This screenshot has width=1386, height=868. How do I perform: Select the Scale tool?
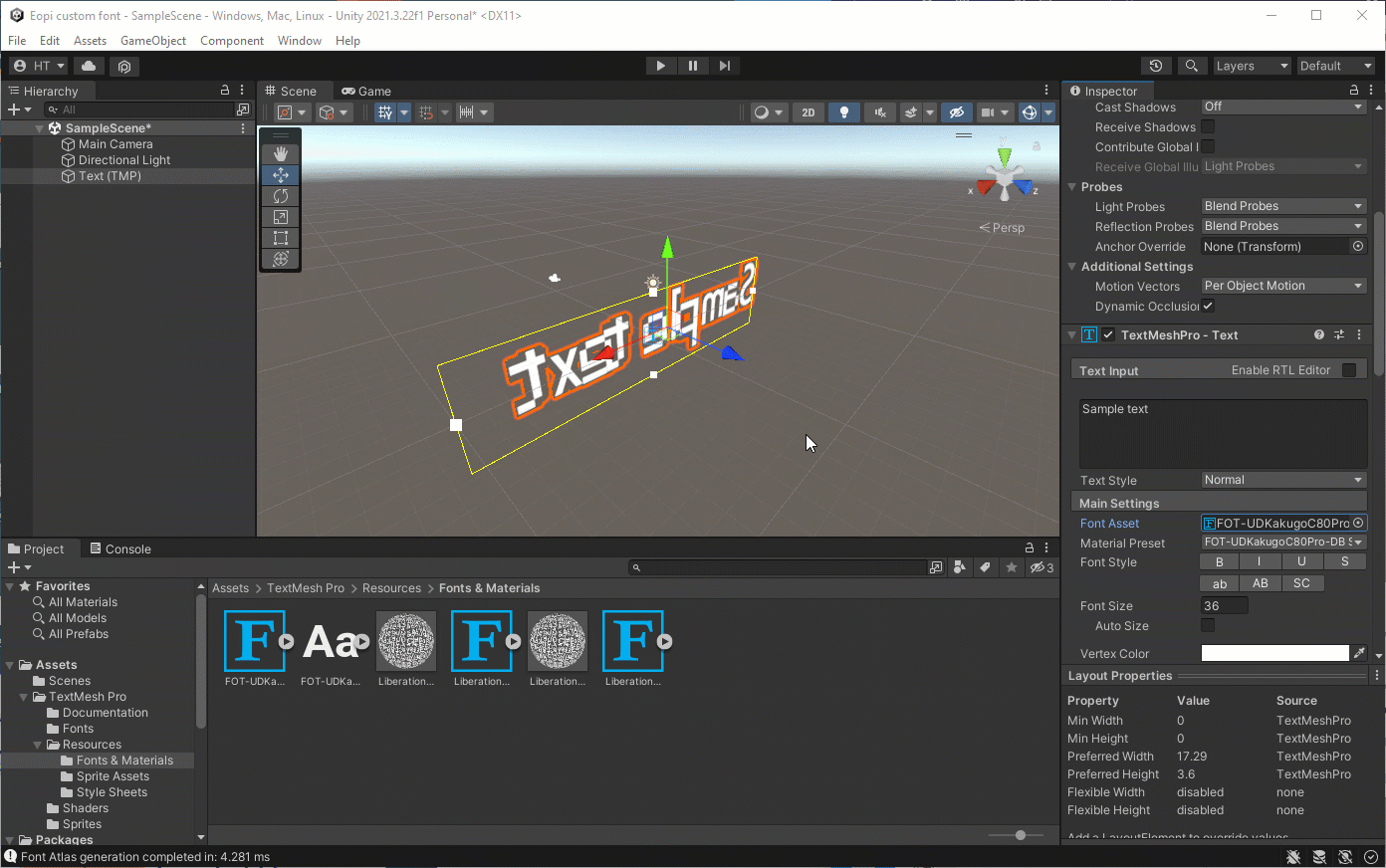pyautogui.click(x=281, y=217)
